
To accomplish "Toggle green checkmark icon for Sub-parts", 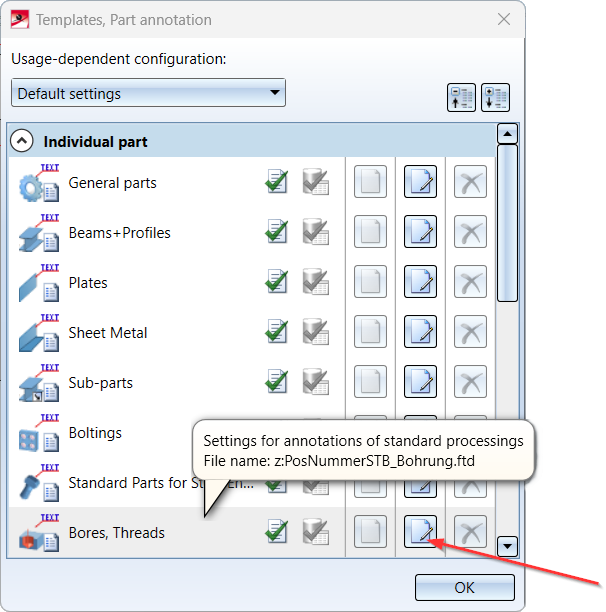I will coord(277,381).
